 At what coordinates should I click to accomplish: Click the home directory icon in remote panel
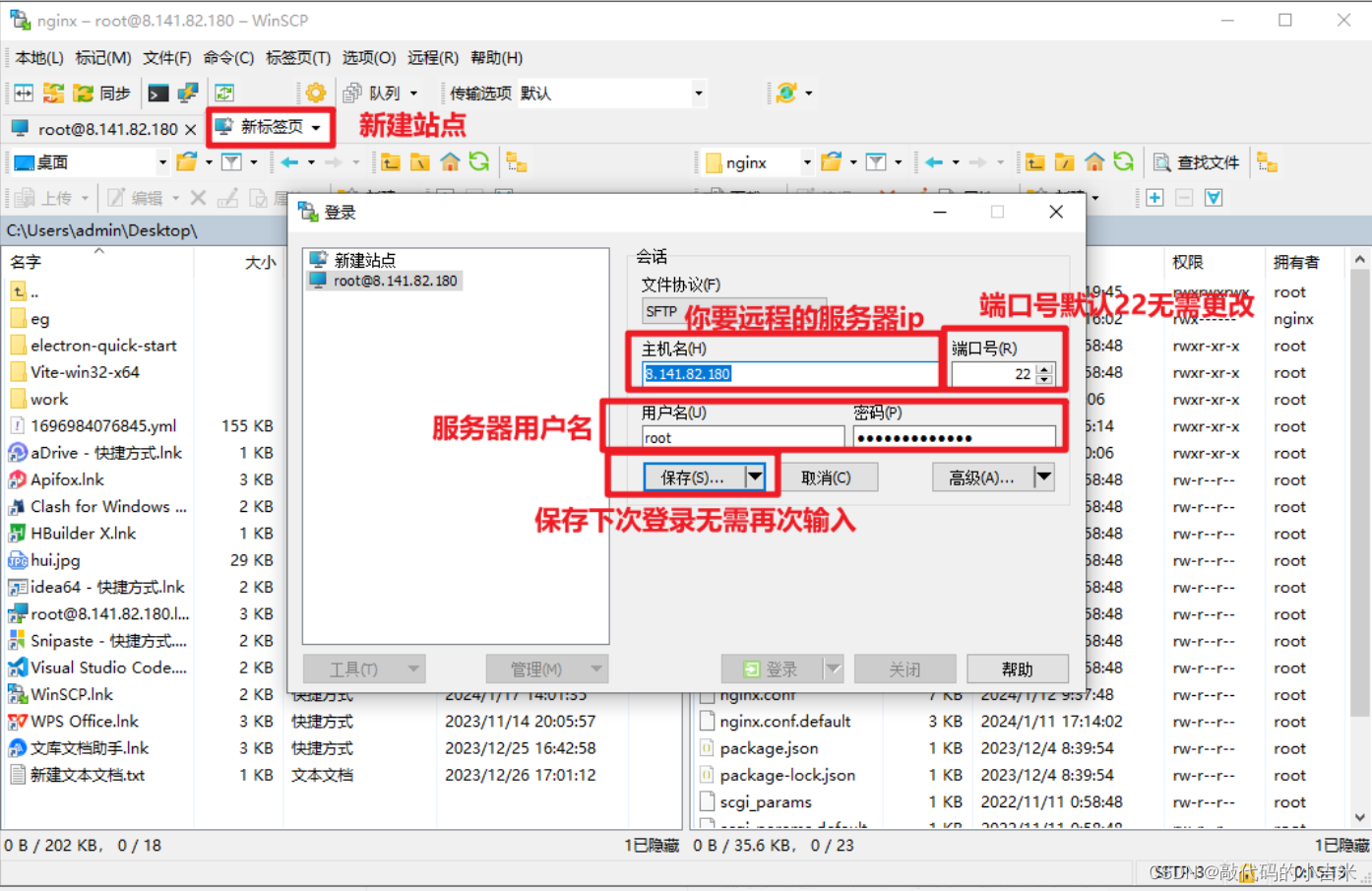point(1093,162)
